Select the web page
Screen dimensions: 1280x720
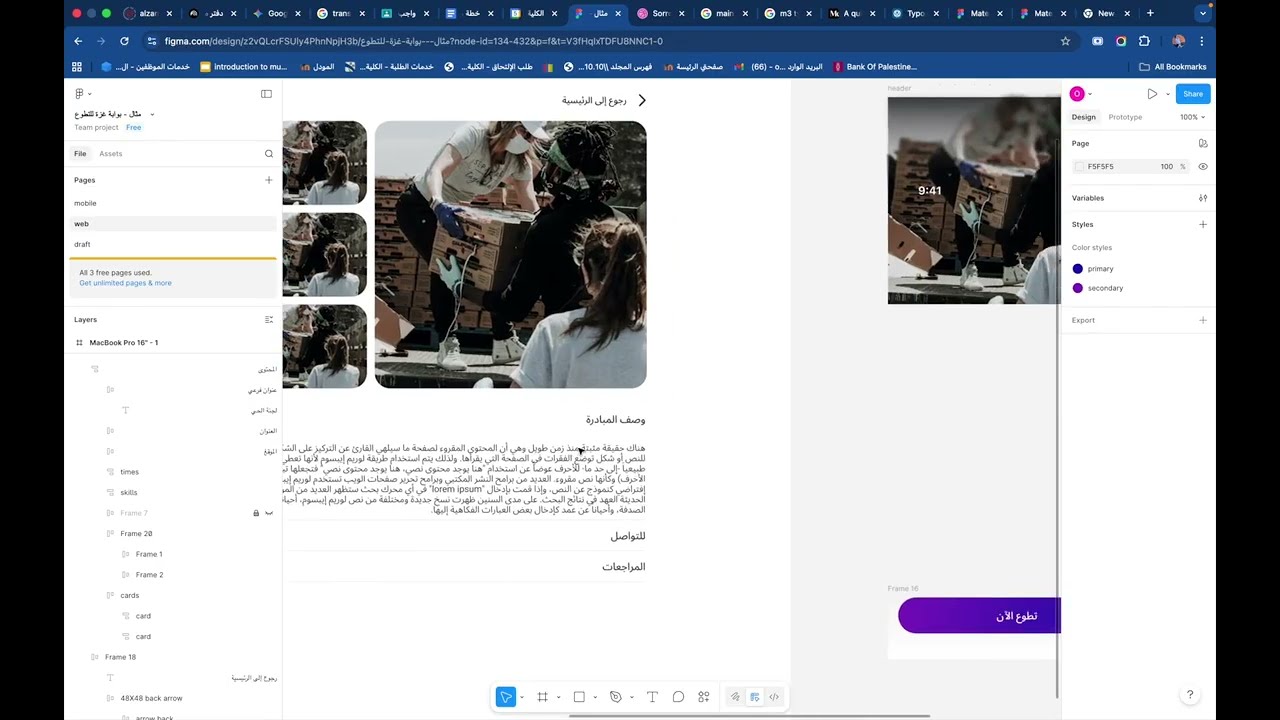(172, 224)
